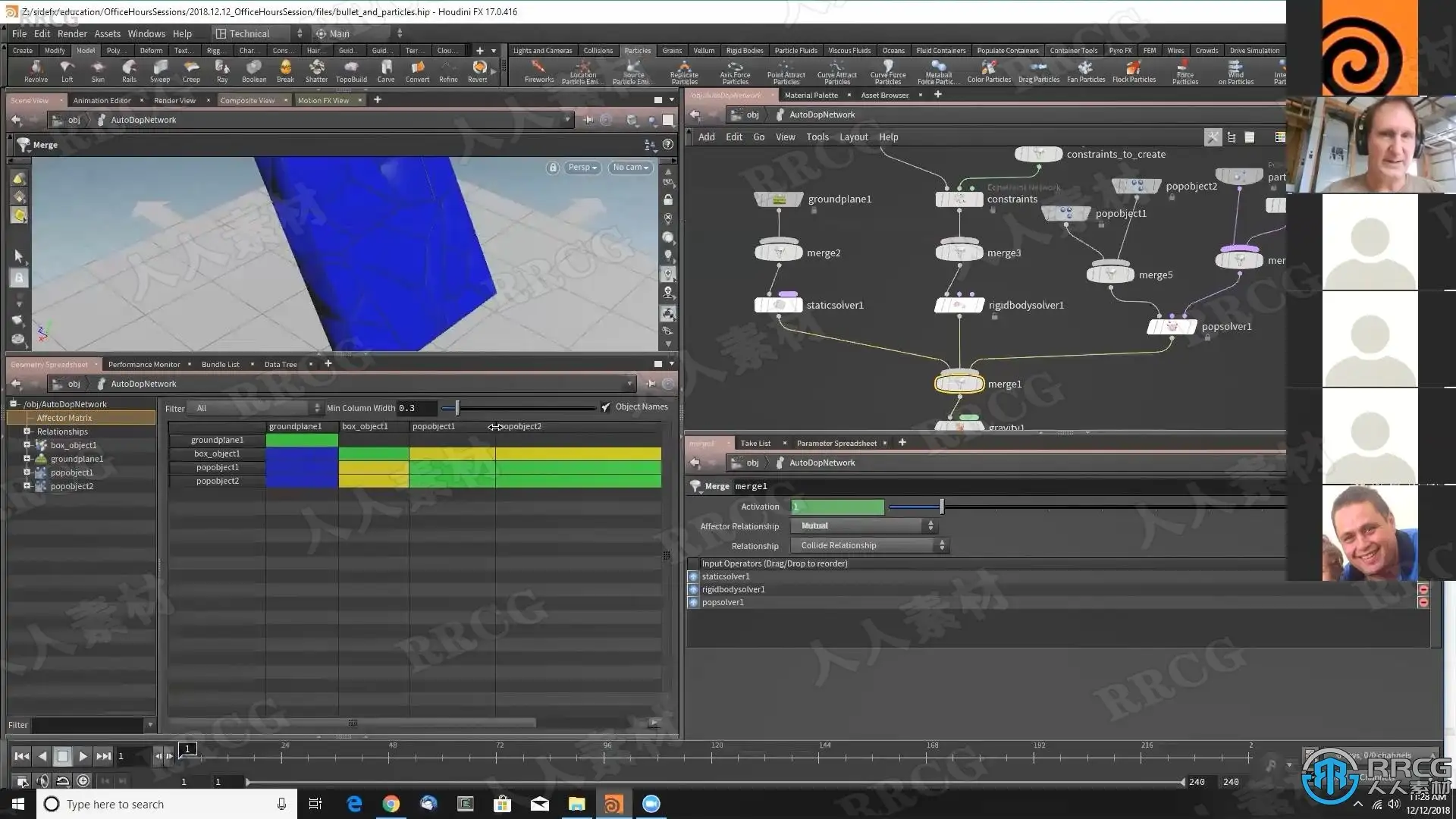
Task: Select the rigidbodysolver1 node icon
Action: [959, 305]
